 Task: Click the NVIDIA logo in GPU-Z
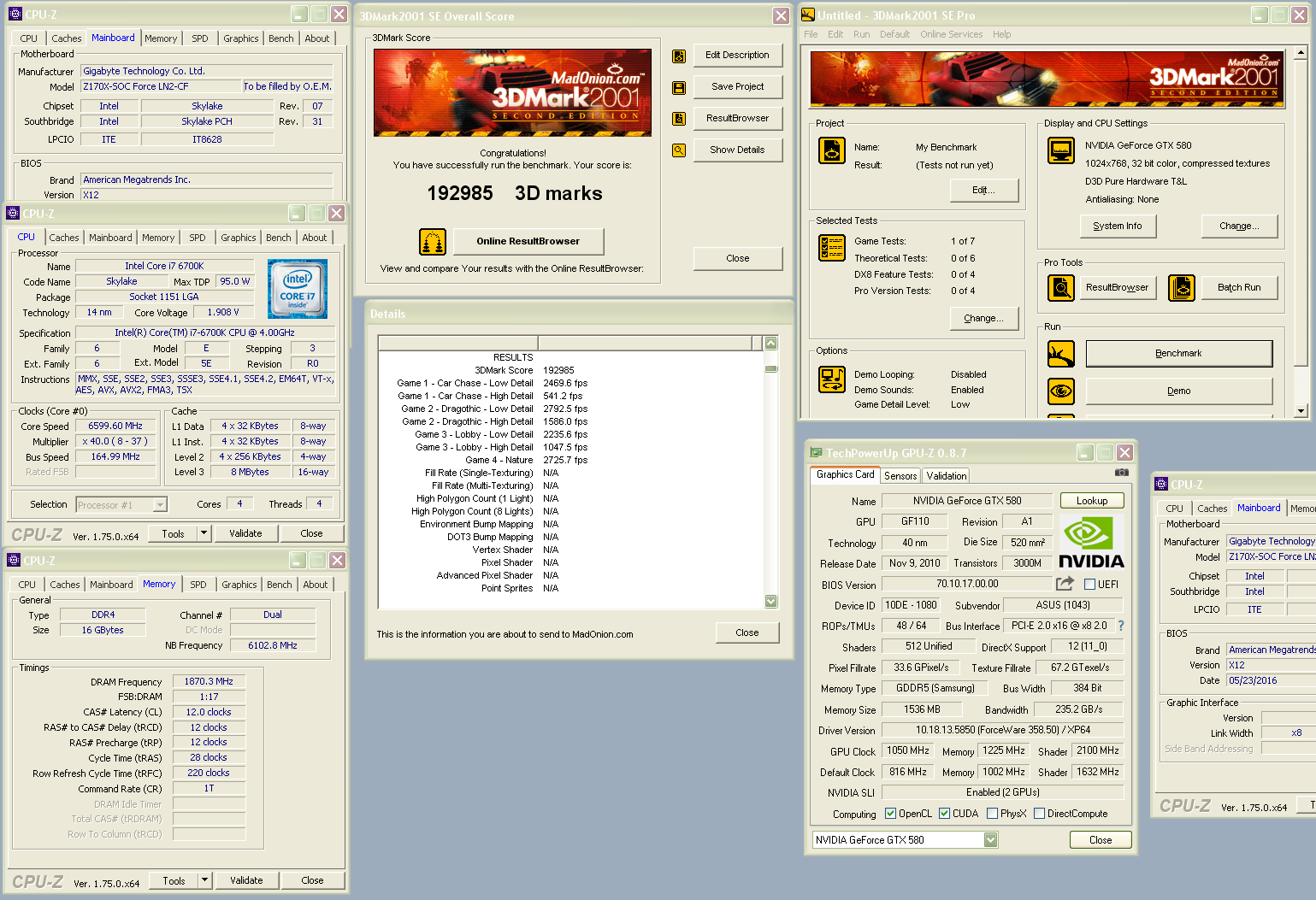point(1091,543)
